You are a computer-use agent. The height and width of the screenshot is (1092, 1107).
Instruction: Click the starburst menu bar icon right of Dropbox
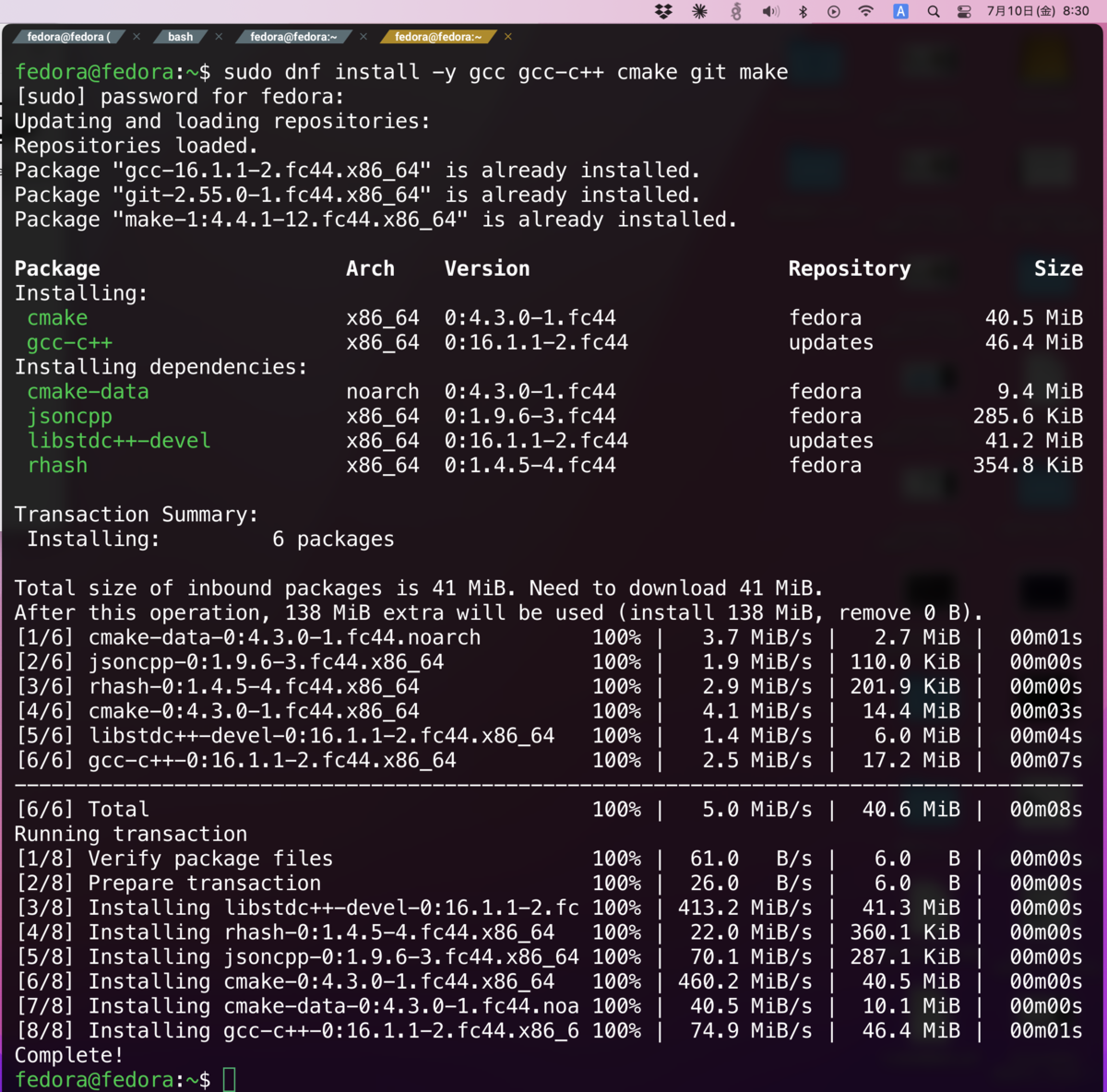click(x=699, y=11)
